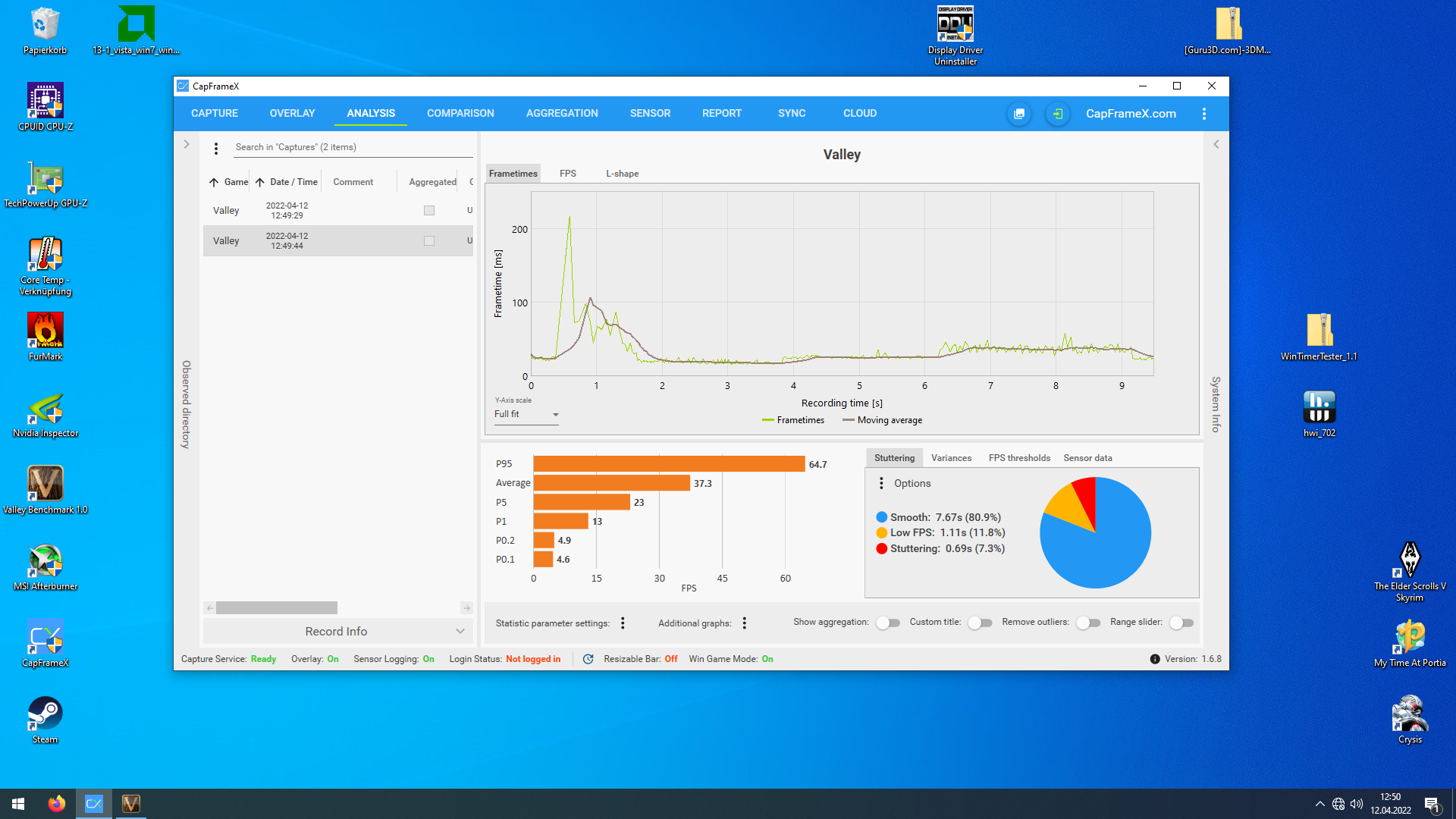The image size is (1456, 819).
Task: Open the Y-Axis scale Full fit dropdown
Action: click(526, 415)
